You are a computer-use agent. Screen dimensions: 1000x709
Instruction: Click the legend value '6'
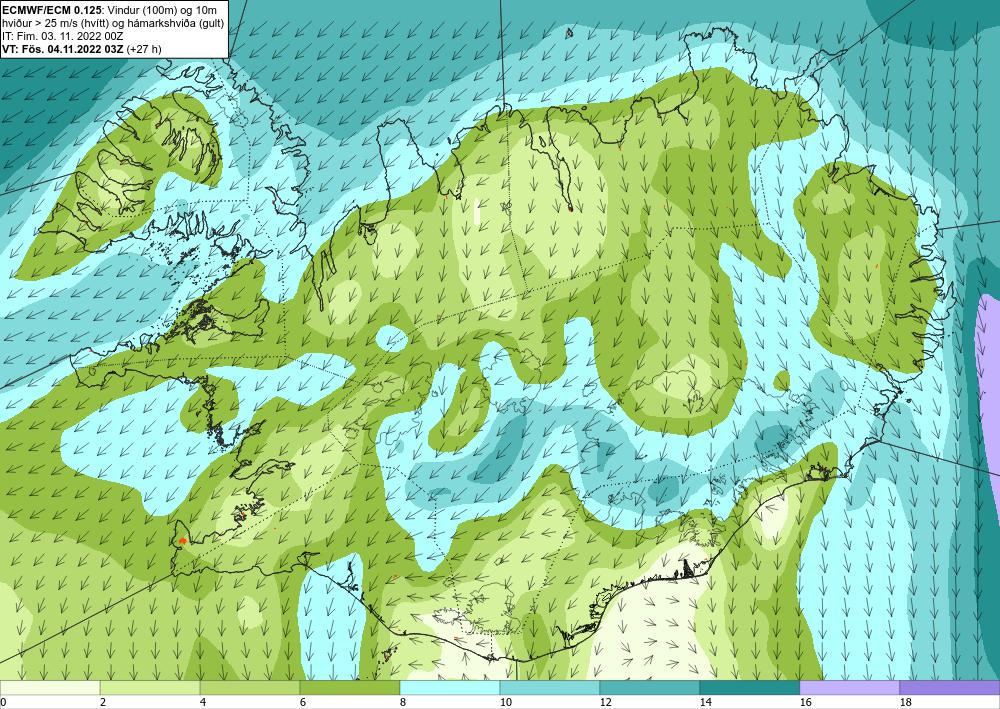pos(302,703)
